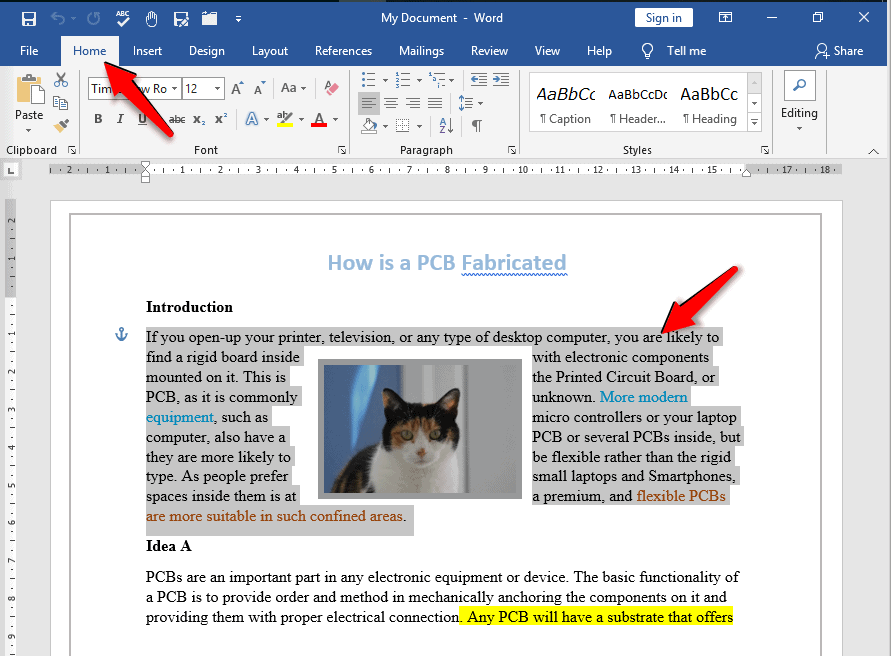Open the References tab
891x656 pixels.
pos(343,51)
